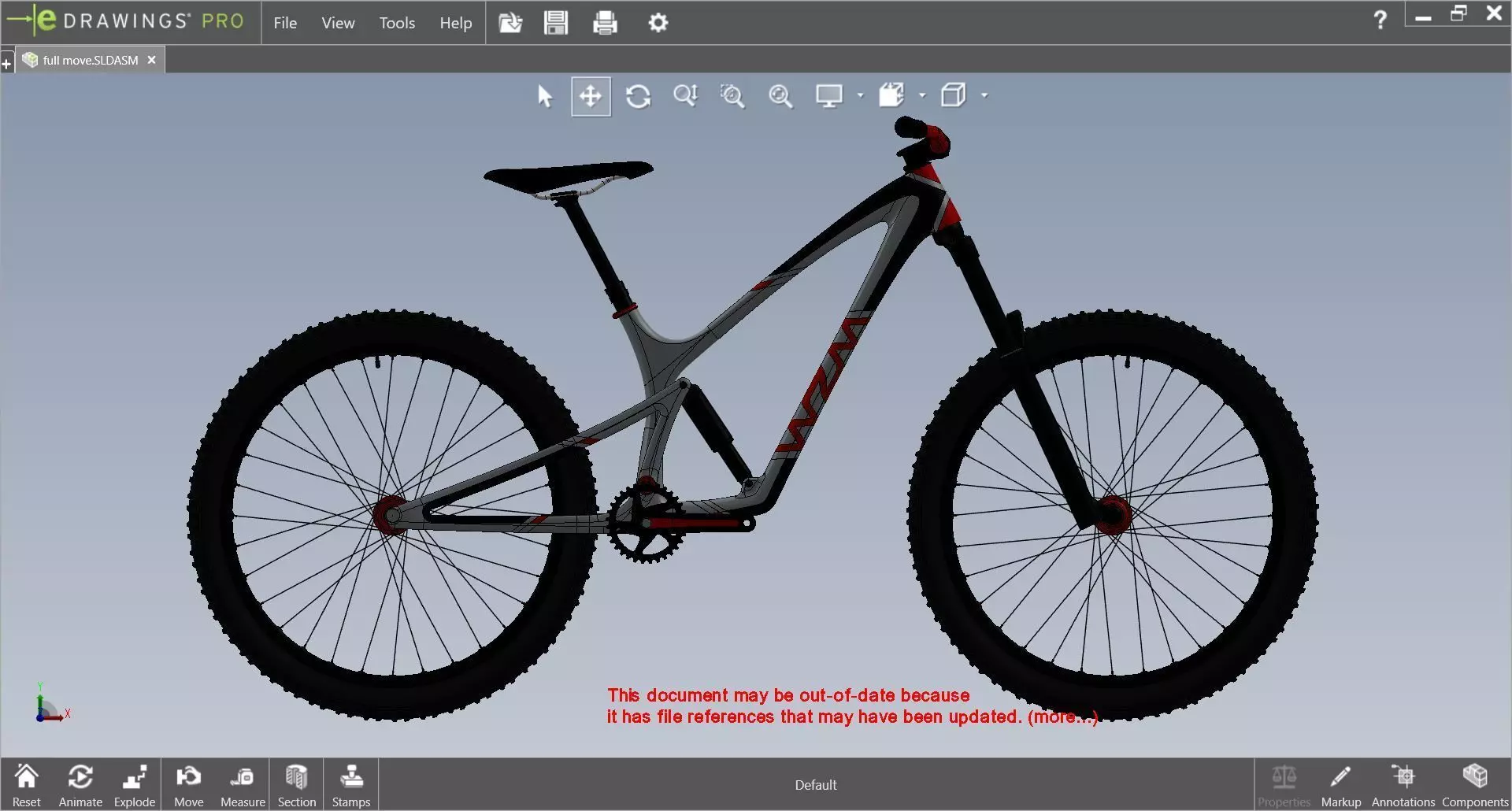Open the Help menu

click(x=456, y=23)
